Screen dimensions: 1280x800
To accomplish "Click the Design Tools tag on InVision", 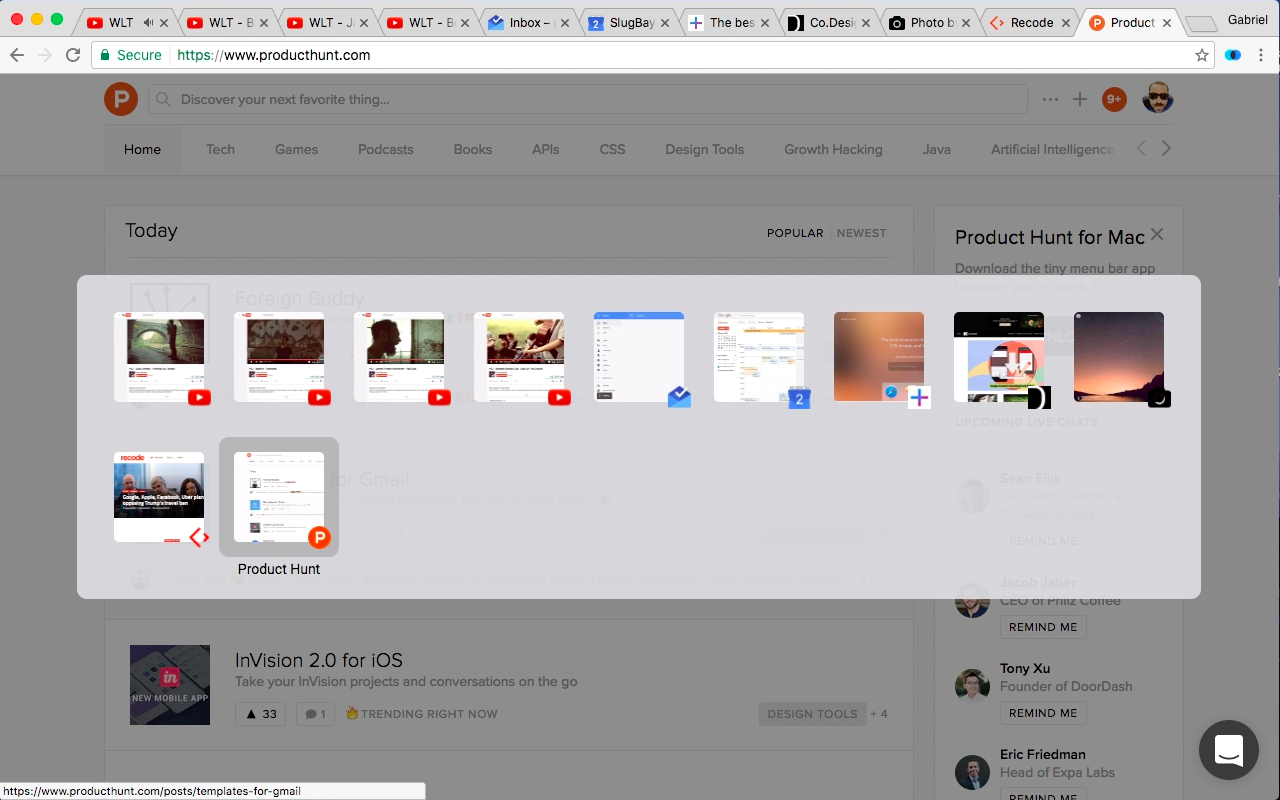I will 812,714.
